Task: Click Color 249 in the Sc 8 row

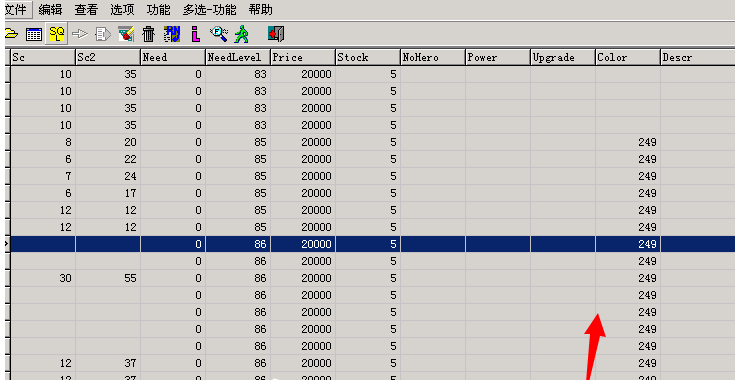Action: (628, 142)
